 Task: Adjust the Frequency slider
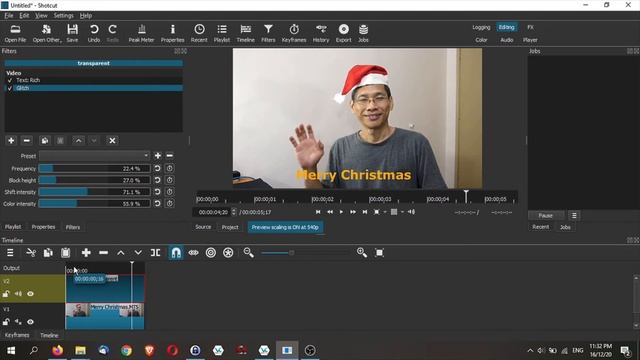coord(95,168)
